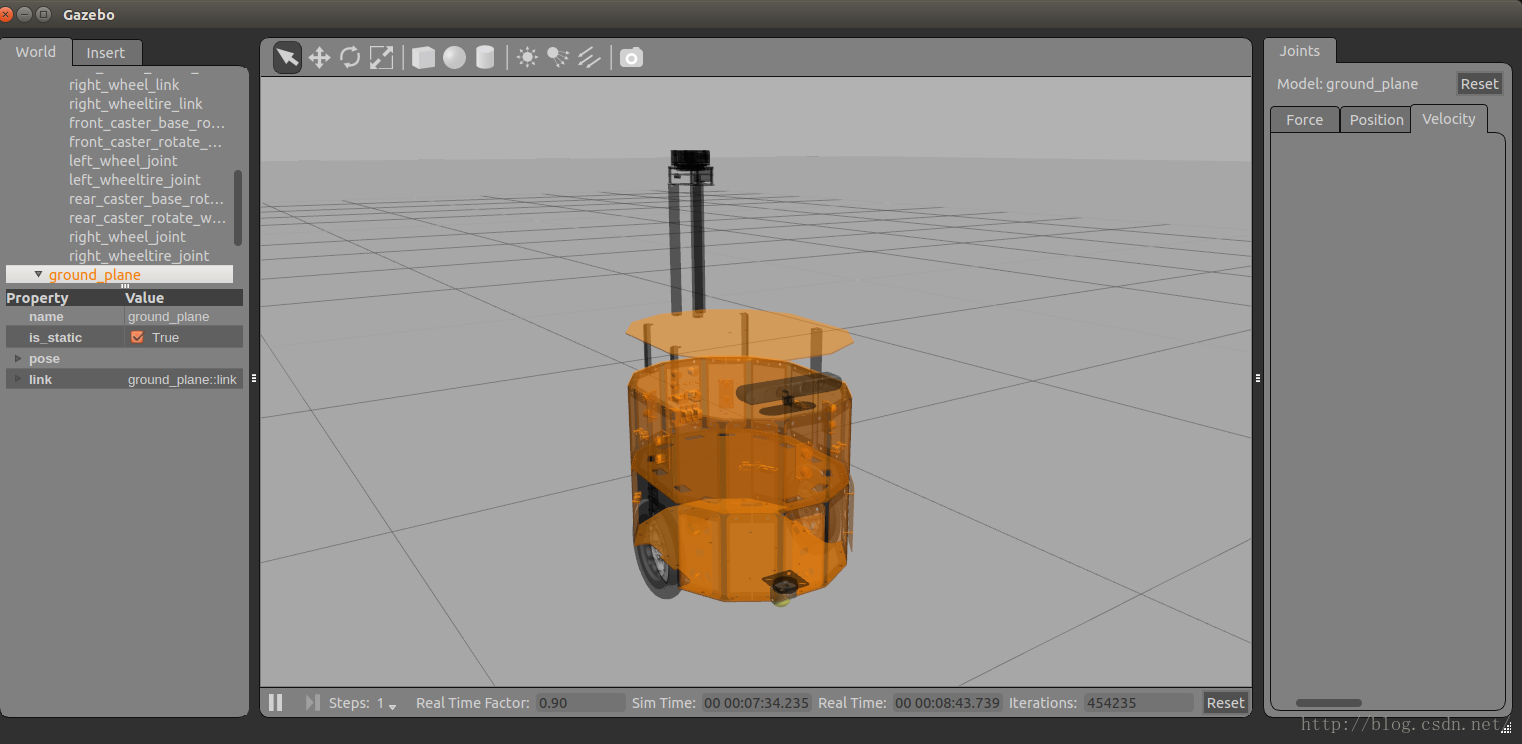The height and width of the screenshot is (744, 1522).
Task: Open the Steps count dropdown
Action: tap(392, 705)
